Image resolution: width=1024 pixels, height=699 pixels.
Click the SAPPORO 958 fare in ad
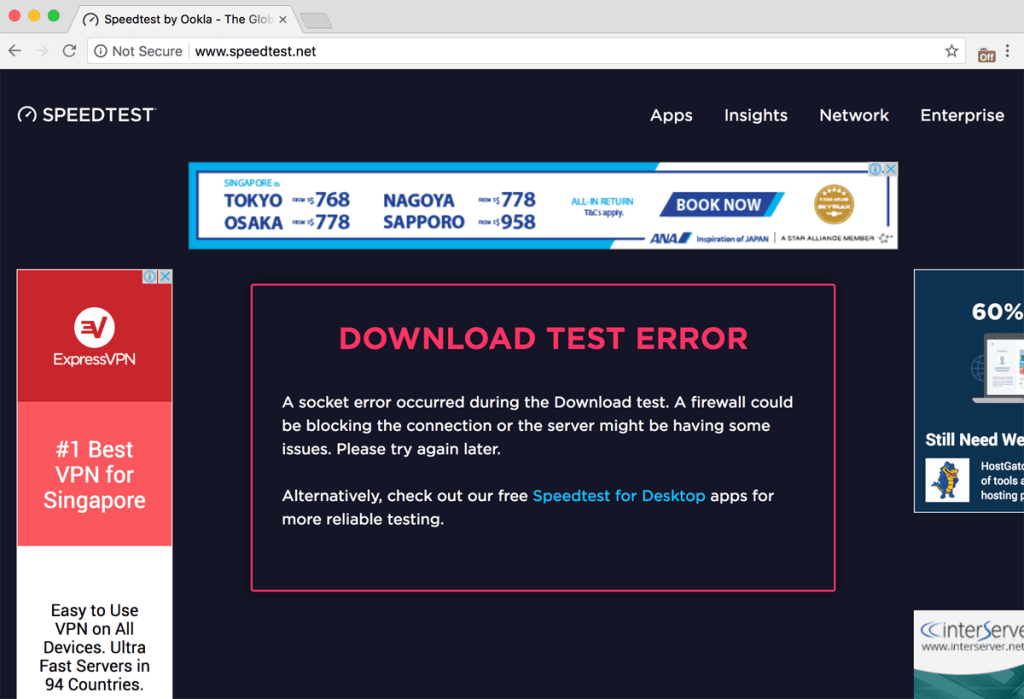pyautogui.click(x=459, y=222)
